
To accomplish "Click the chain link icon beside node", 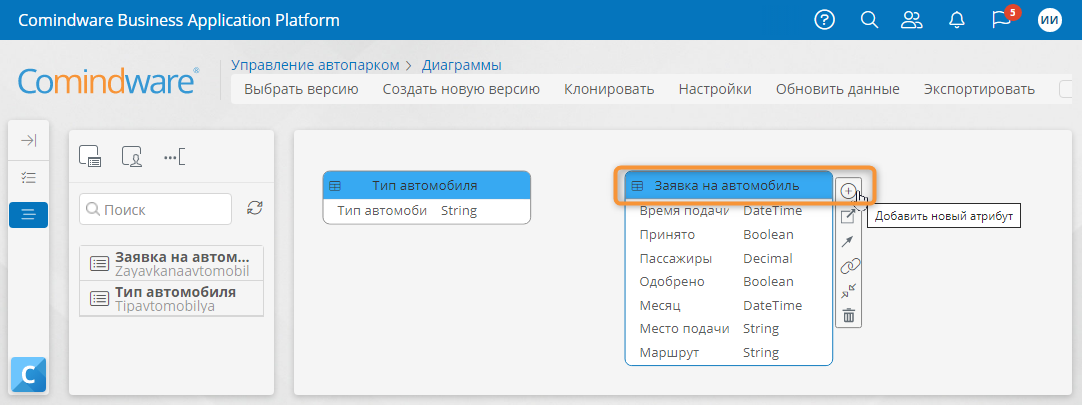I will pos(849,266).
